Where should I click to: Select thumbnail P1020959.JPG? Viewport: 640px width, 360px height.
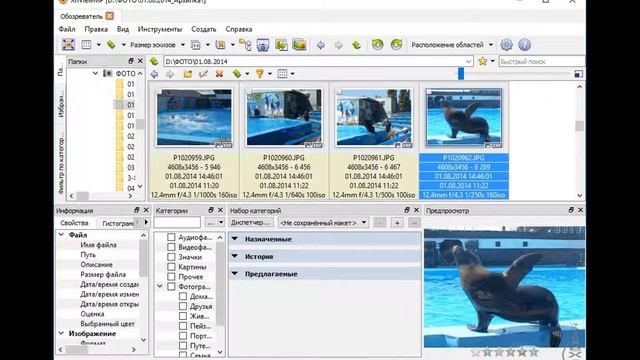[x=194, y=142]
